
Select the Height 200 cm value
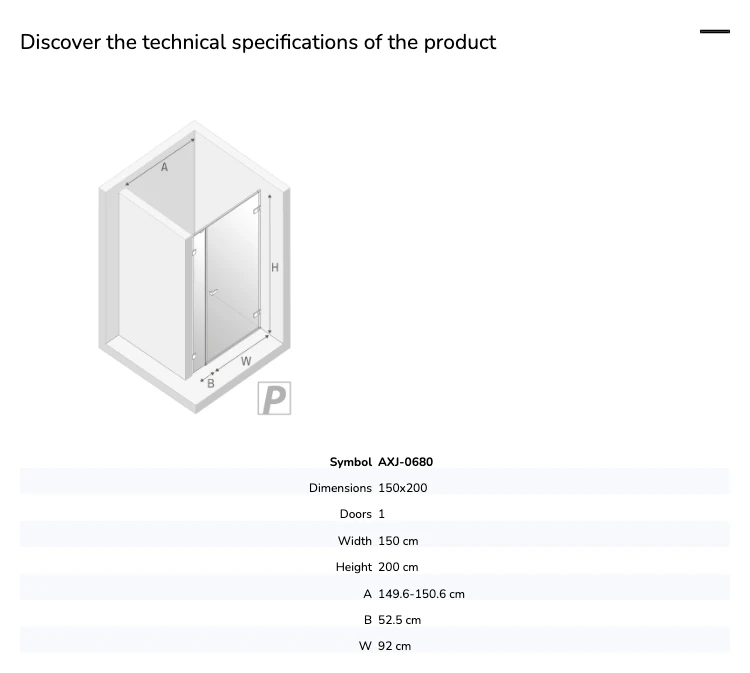click(398, 567)
